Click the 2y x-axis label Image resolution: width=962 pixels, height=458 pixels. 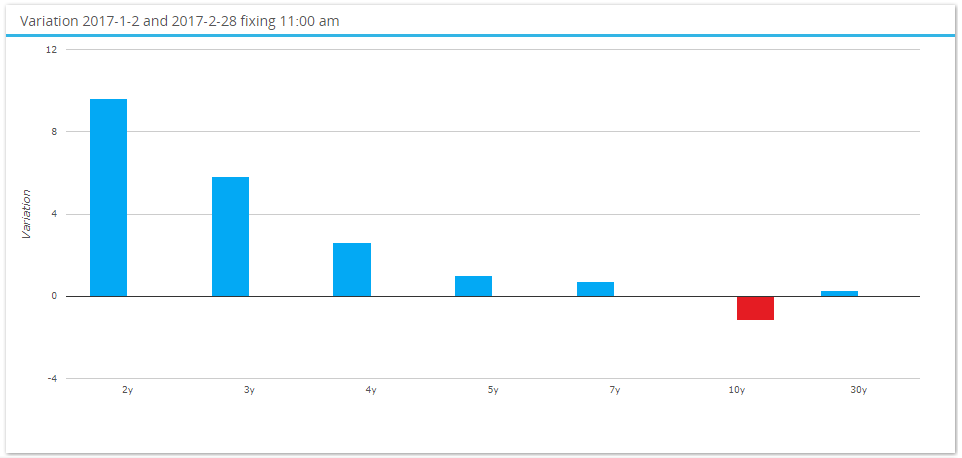127,390
